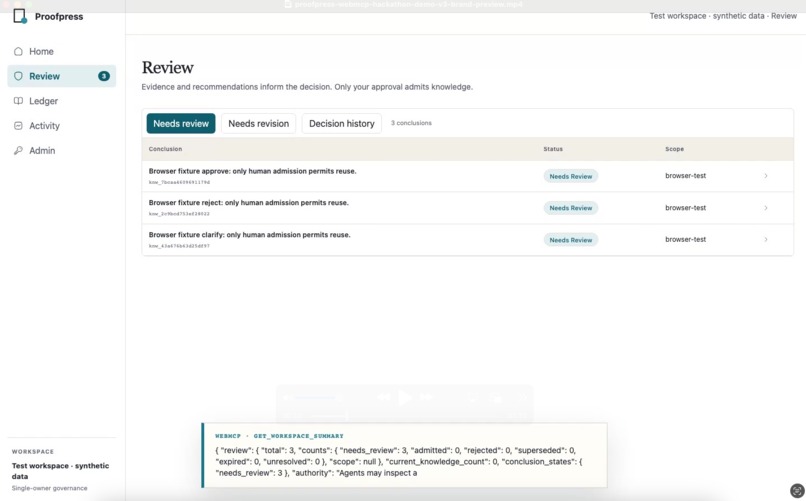
Task: Click 'Single-owner governance' text in sidebar
Action: (49, 488)
